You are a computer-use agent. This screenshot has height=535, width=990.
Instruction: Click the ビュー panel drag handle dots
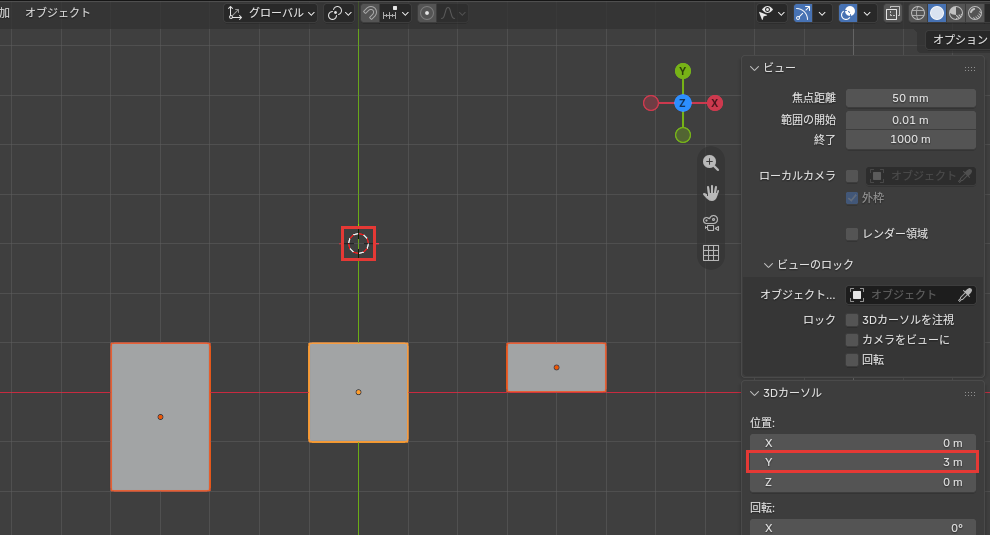970,68
